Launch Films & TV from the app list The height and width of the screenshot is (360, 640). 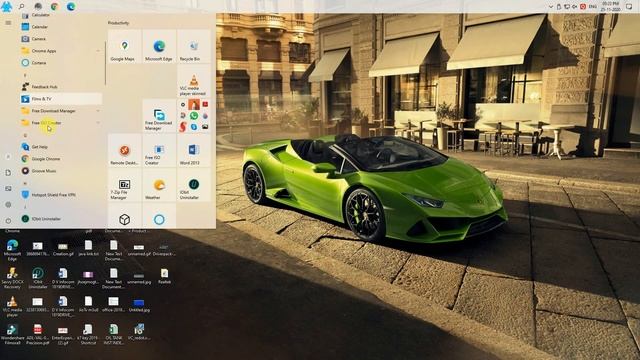pyautogui.click(x=61, y=99)
